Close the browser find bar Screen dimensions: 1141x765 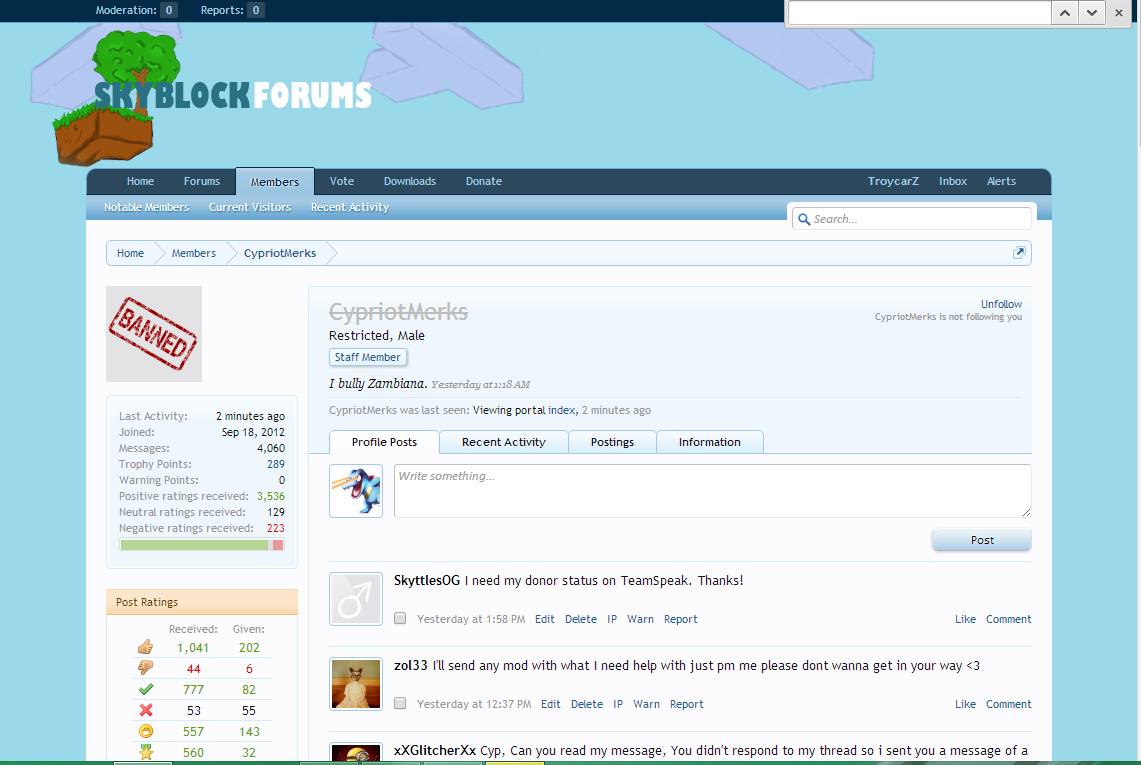pos(1119,12)
